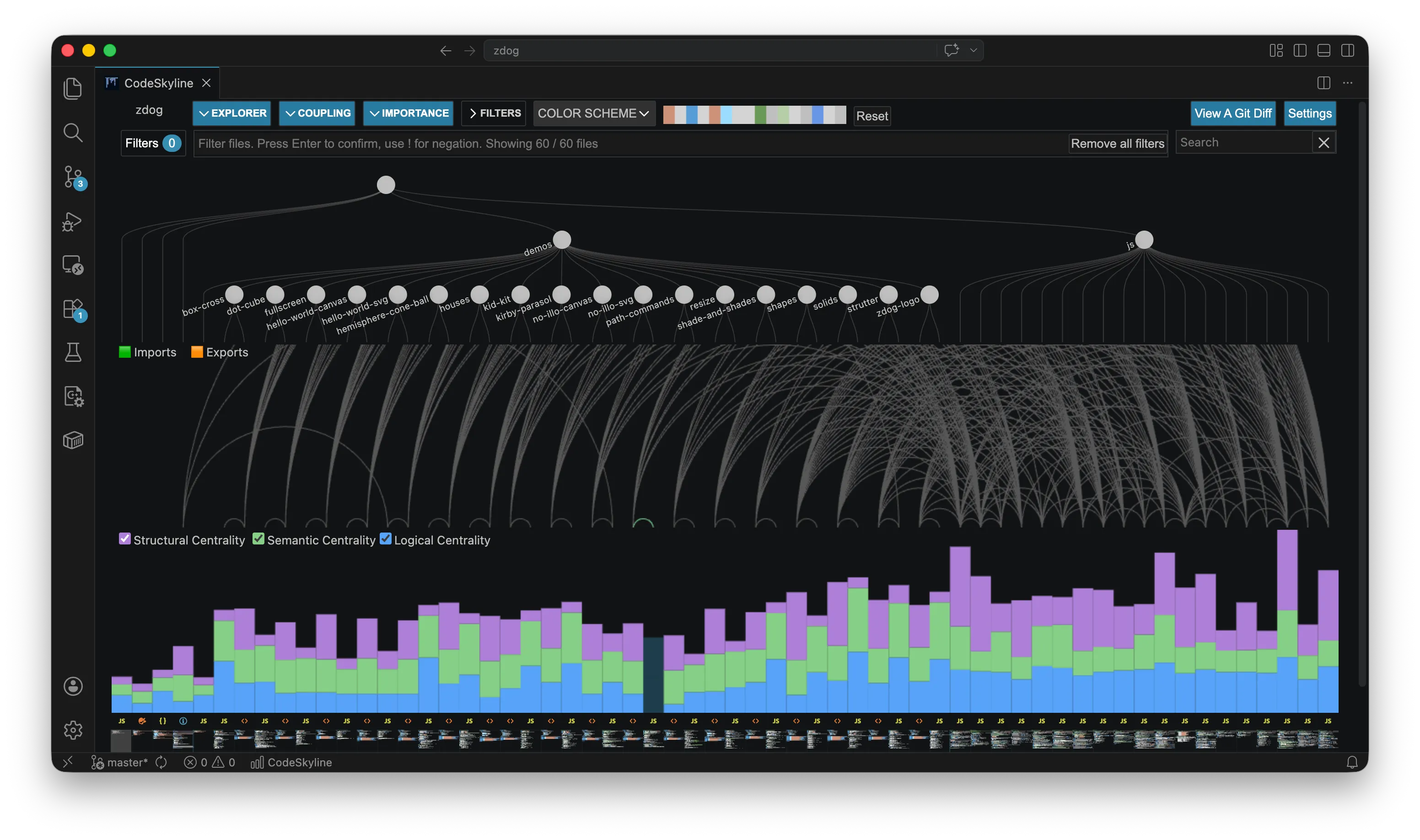Open CodeSkyline Settings button
Image resolution: width=1420 pixels, height=840 pixels.
click(x=1310, y=113)
